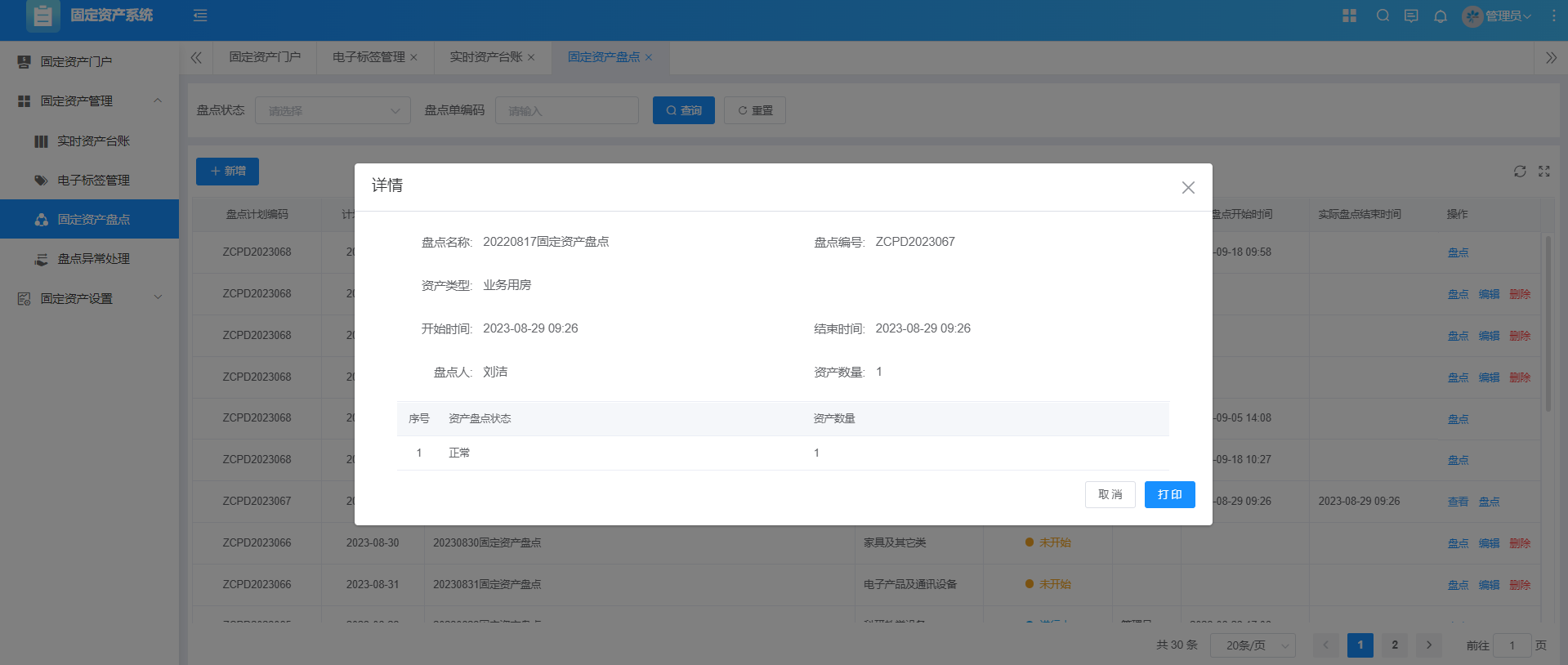Open the messages icon in top bar

click(1411, 16)
